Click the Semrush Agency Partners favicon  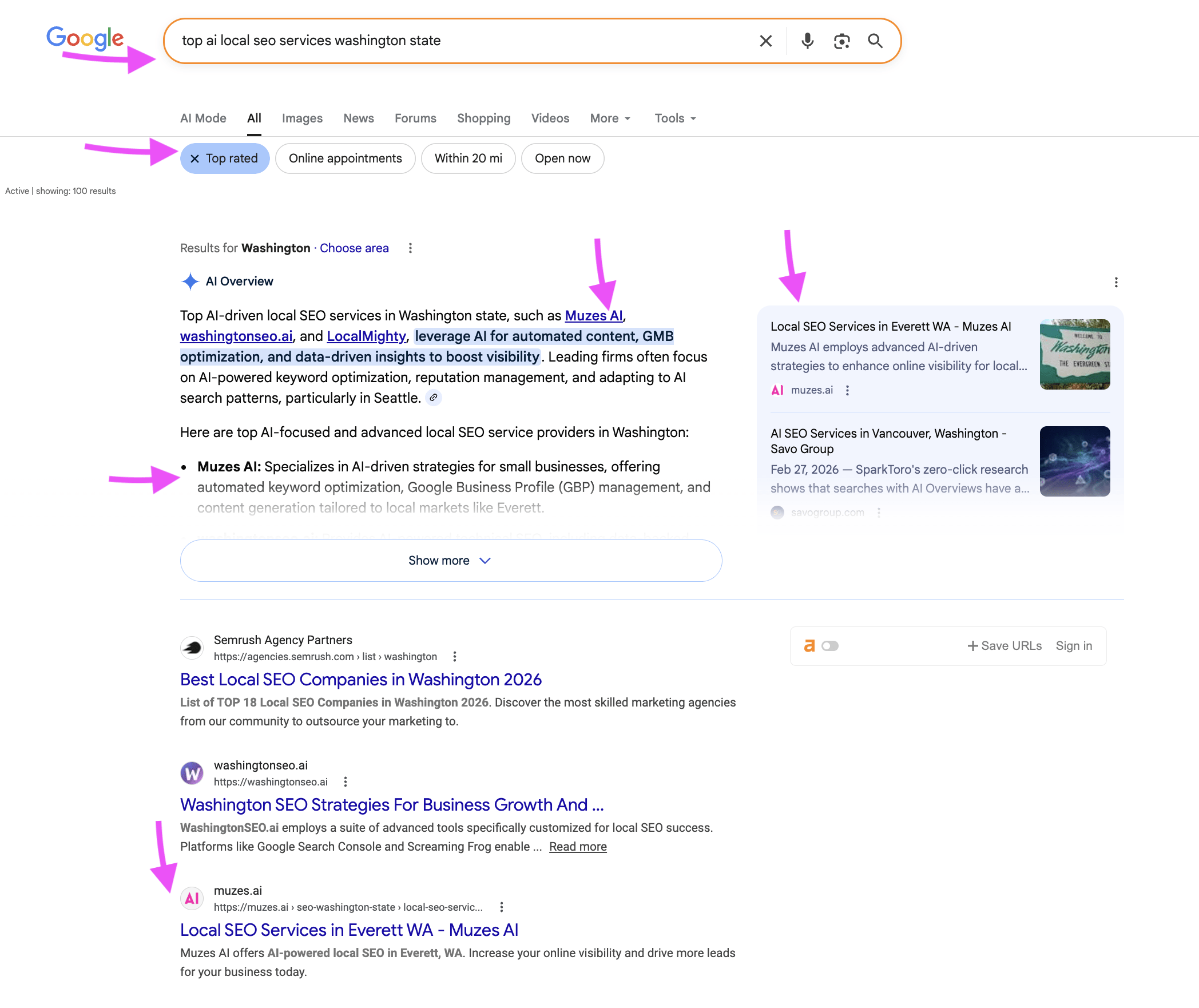coord(192,647)
